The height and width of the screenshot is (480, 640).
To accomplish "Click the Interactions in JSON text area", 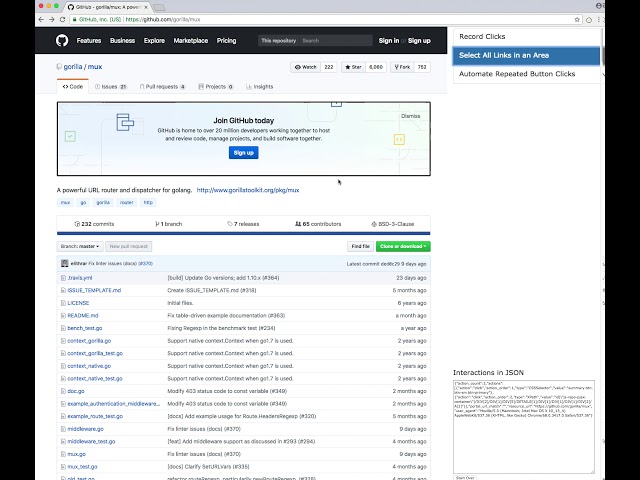I will (524, 427).
